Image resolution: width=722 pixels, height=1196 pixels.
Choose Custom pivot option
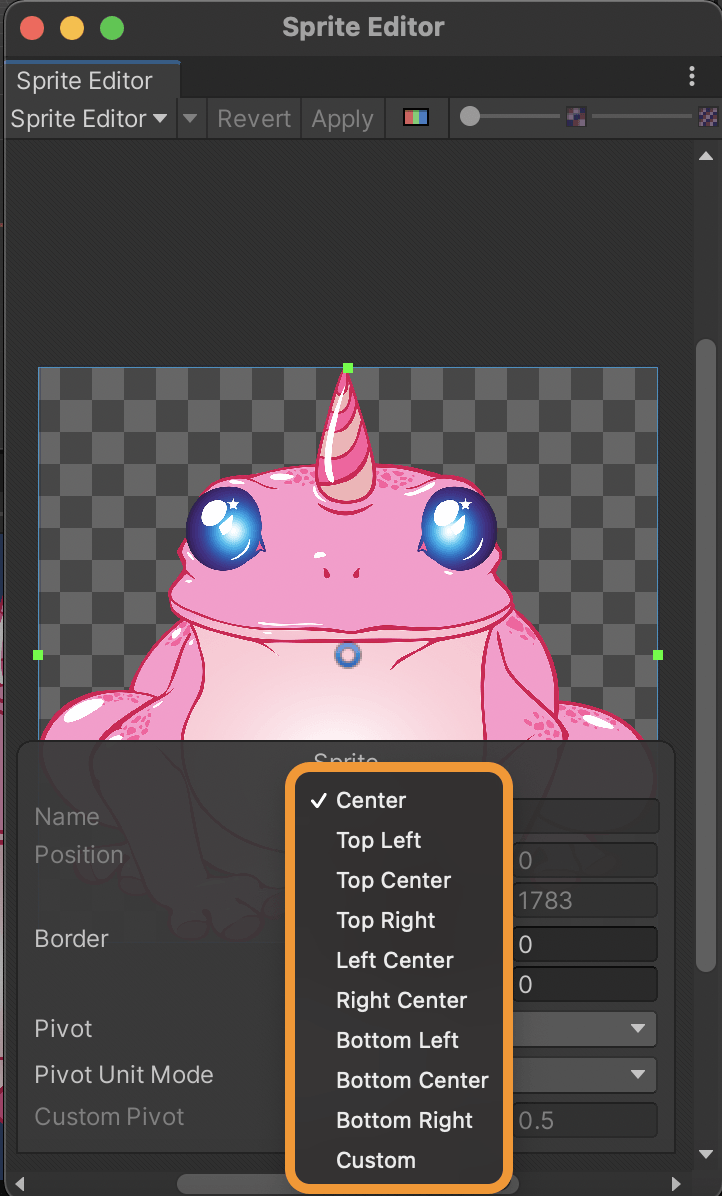(x=376, y=1160)
